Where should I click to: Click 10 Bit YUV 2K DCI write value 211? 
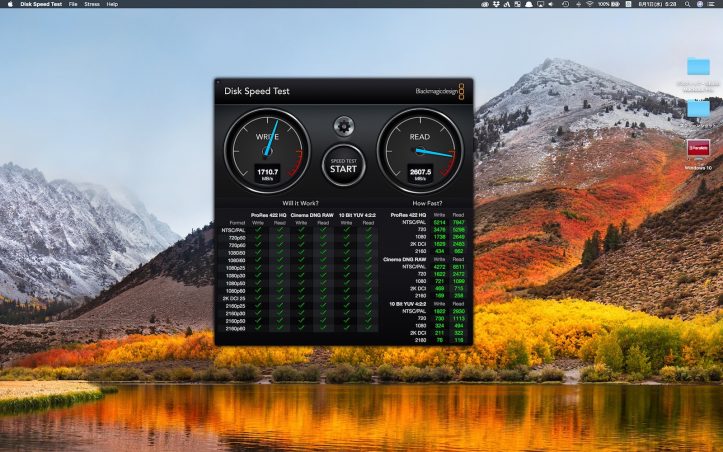coord(439,333)
